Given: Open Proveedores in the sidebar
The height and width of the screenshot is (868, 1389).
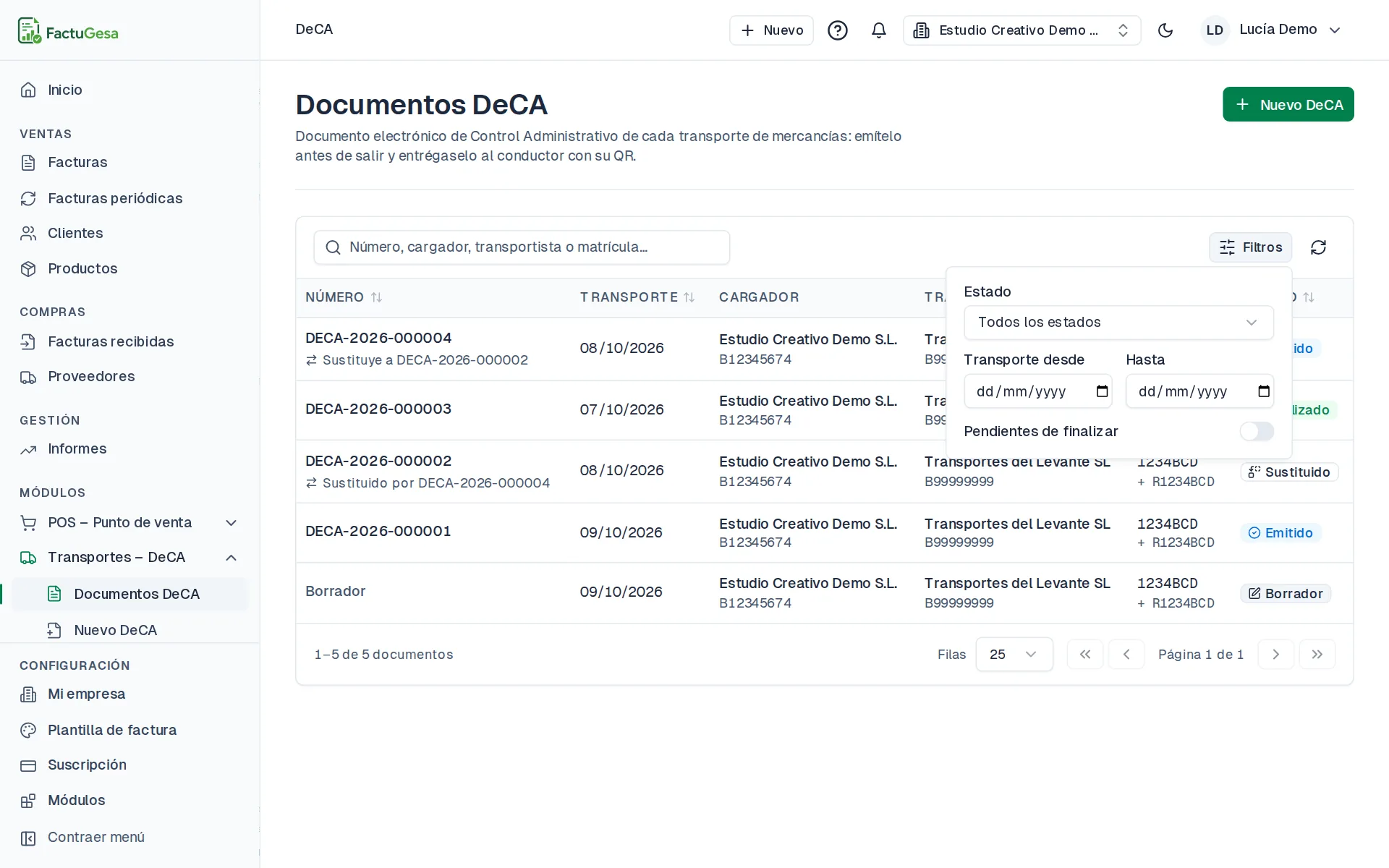Looking at the screenshot, I should (x=130, y=377).
